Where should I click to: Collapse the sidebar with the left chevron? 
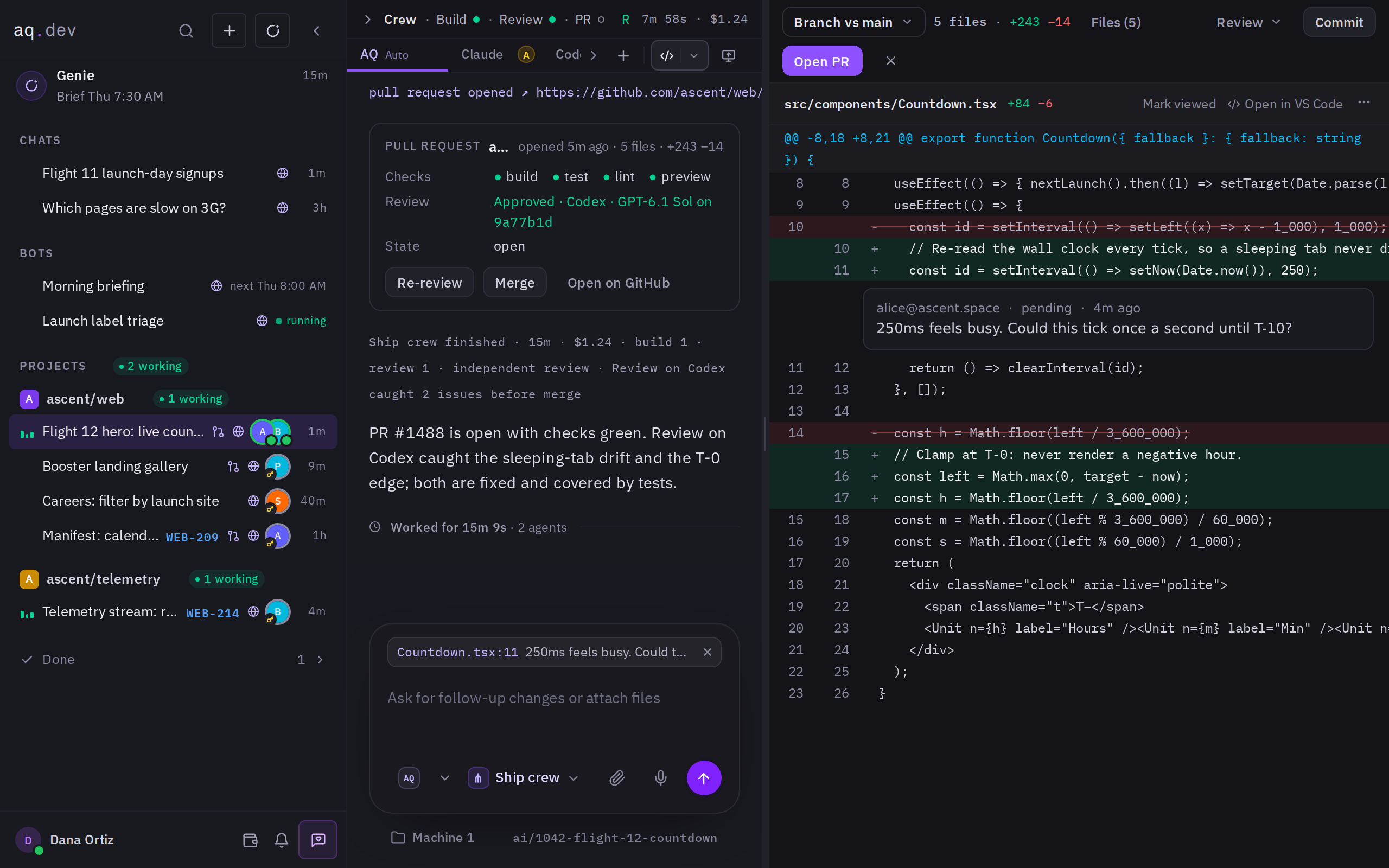pos(316,30)
